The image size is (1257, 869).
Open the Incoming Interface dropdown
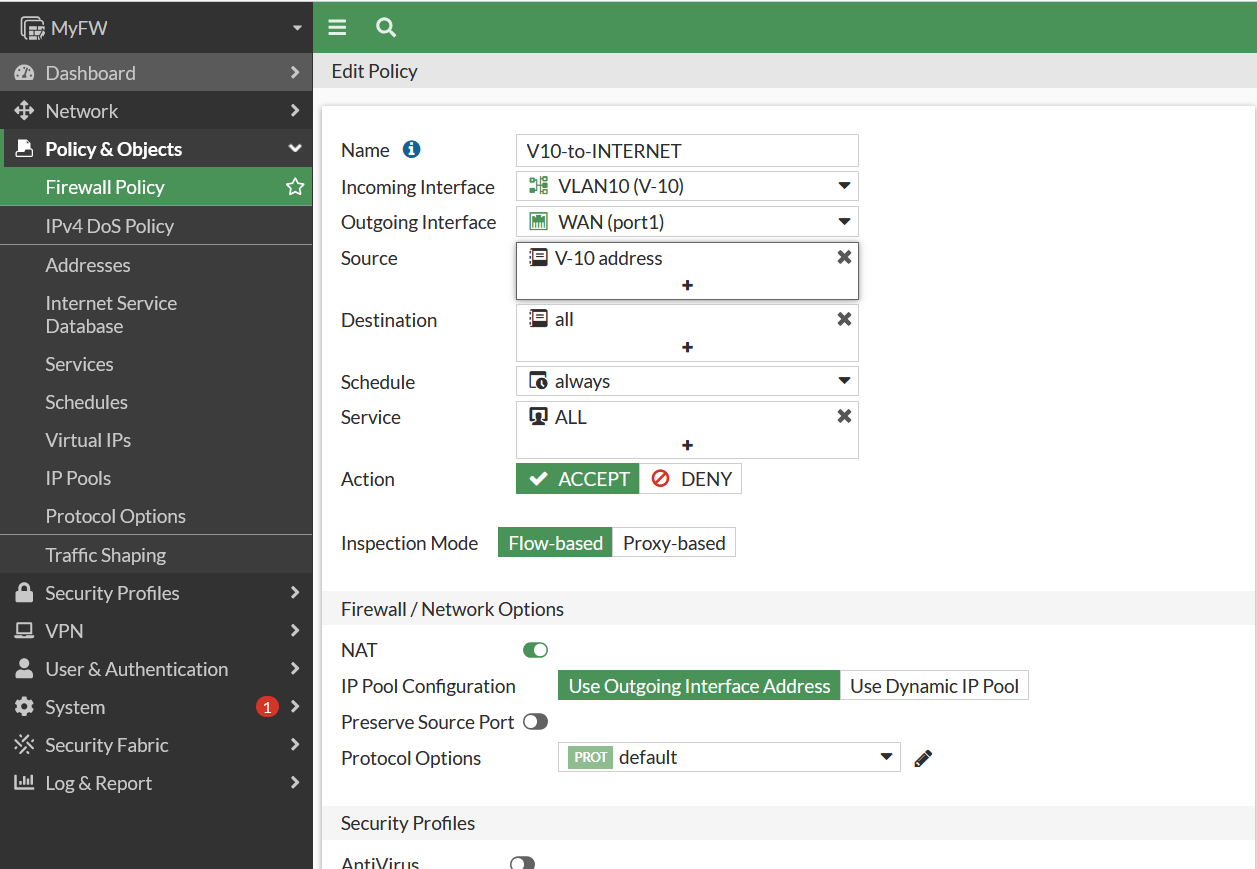pos(687,186)
